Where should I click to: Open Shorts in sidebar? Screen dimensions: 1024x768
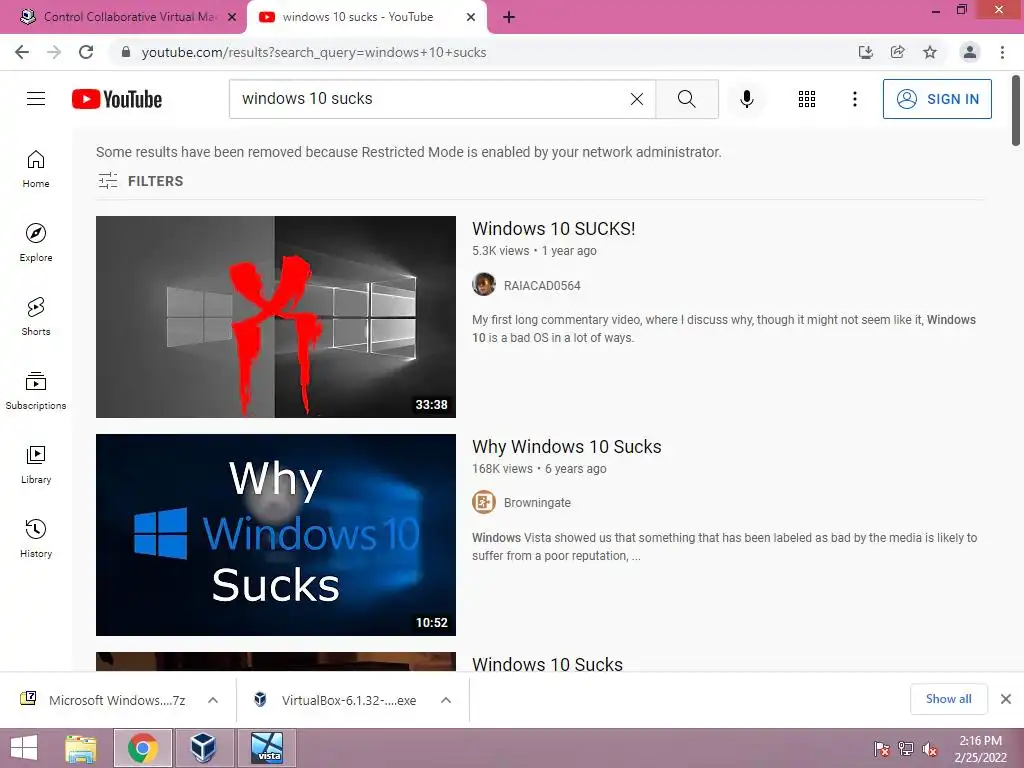pyautogui.click(x=36, y=316)
